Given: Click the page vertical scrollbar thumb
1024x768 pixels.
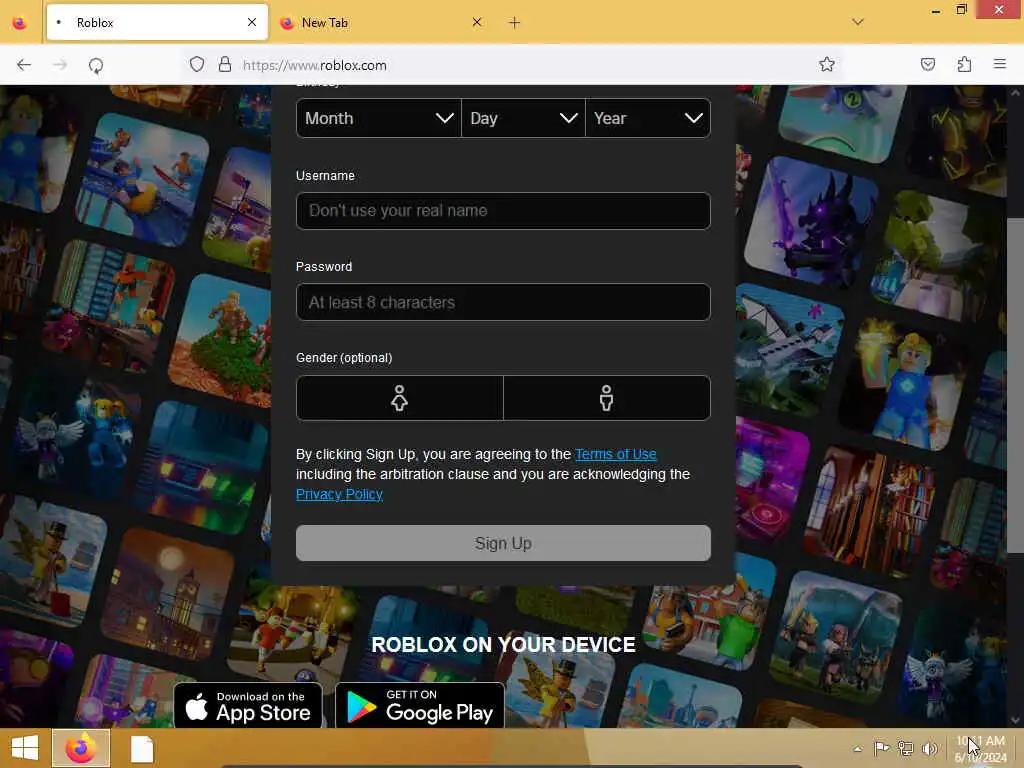Looking at the screenshot, I should (x=1016, y=385).
